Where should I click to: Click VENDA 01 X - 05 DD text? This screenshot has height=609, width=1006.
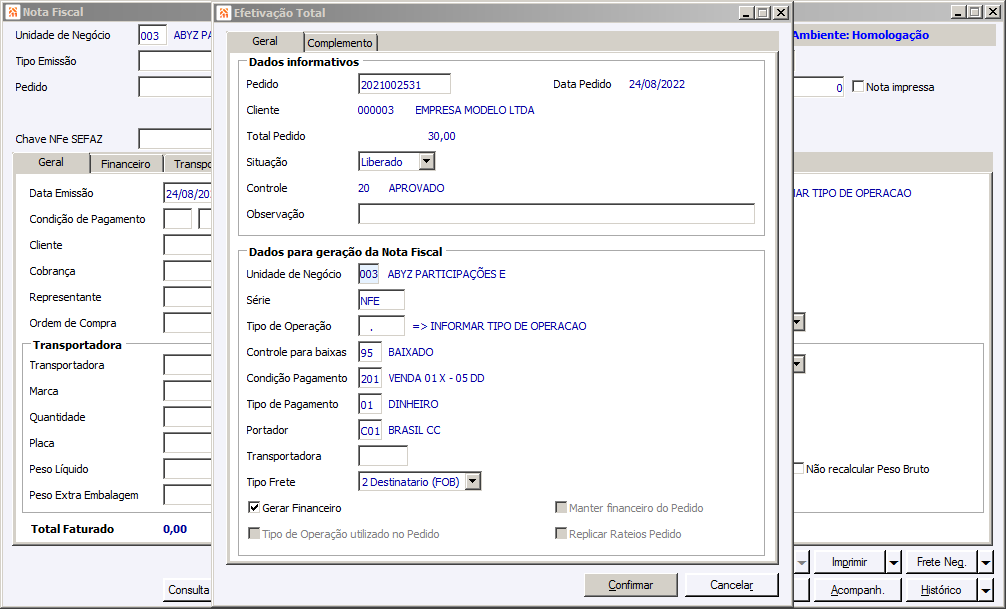tap(436, 378)
